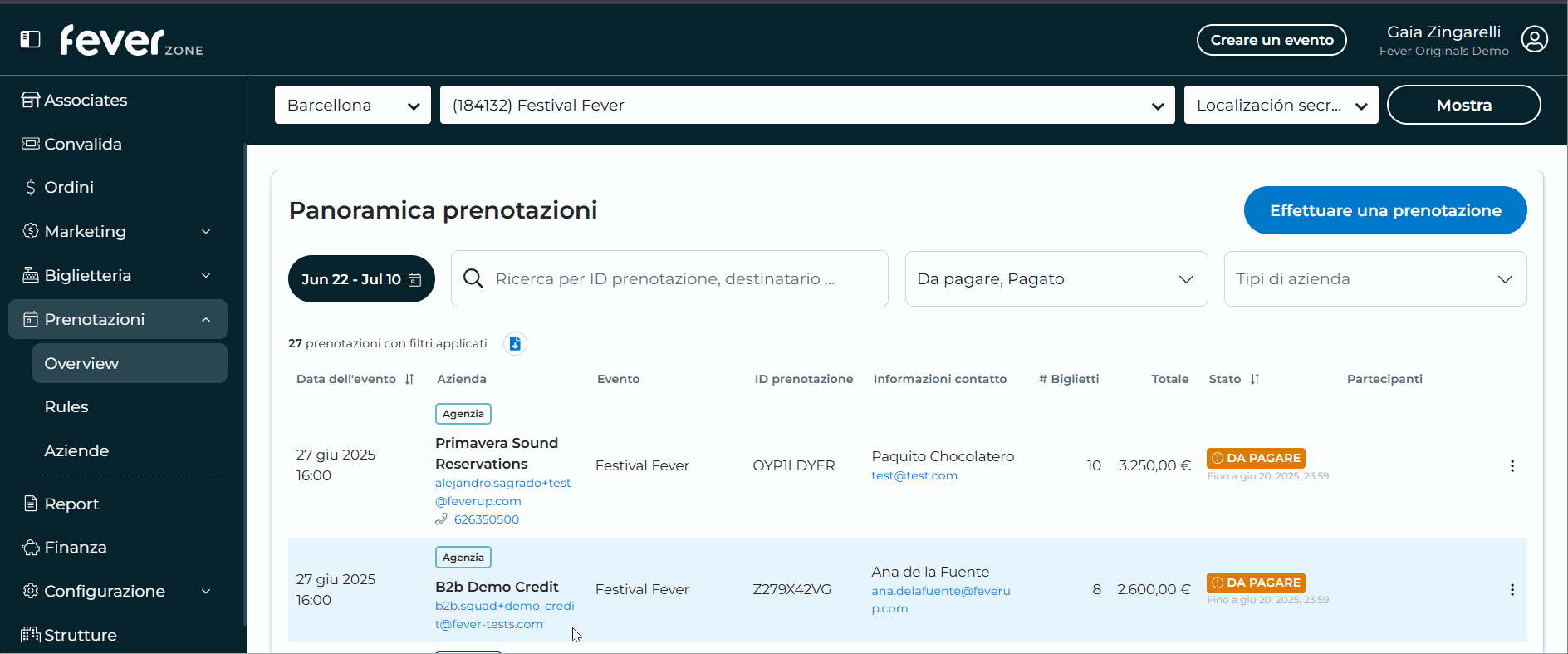Open the alejandro.sagrado+test@feverup.com email link
The image size is (1568, 654).
(503, 492)
